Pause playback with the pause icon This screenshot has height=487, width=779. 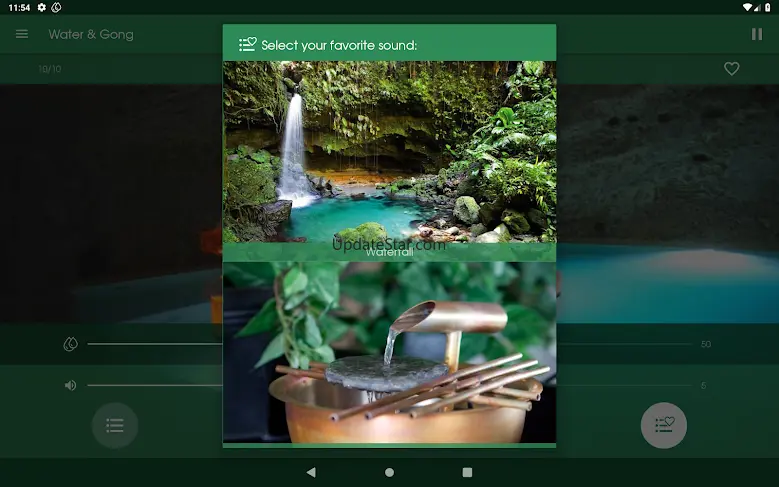click(757, 34)
